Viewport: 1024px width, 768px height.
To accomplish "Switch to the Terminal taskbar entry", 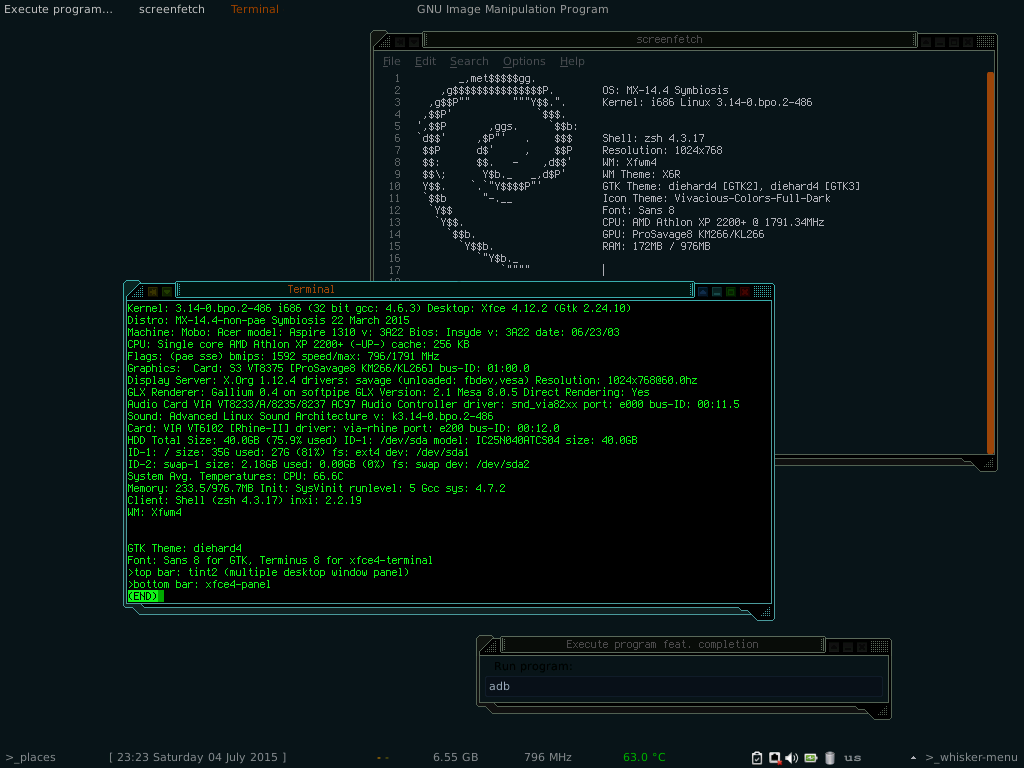I will click(255, 9).
